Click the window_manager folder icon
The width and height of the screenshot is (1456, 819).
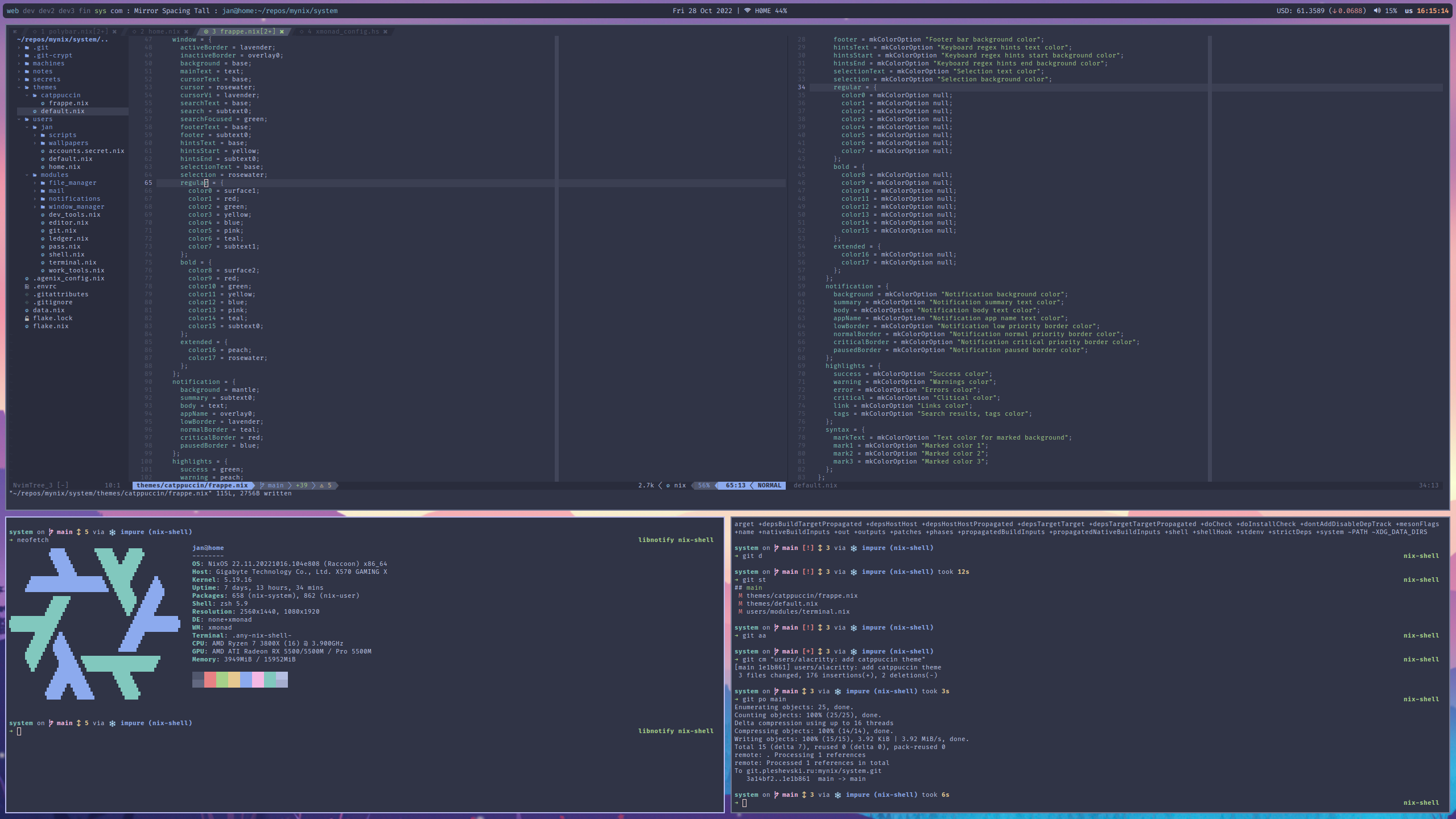click(43, 207)
